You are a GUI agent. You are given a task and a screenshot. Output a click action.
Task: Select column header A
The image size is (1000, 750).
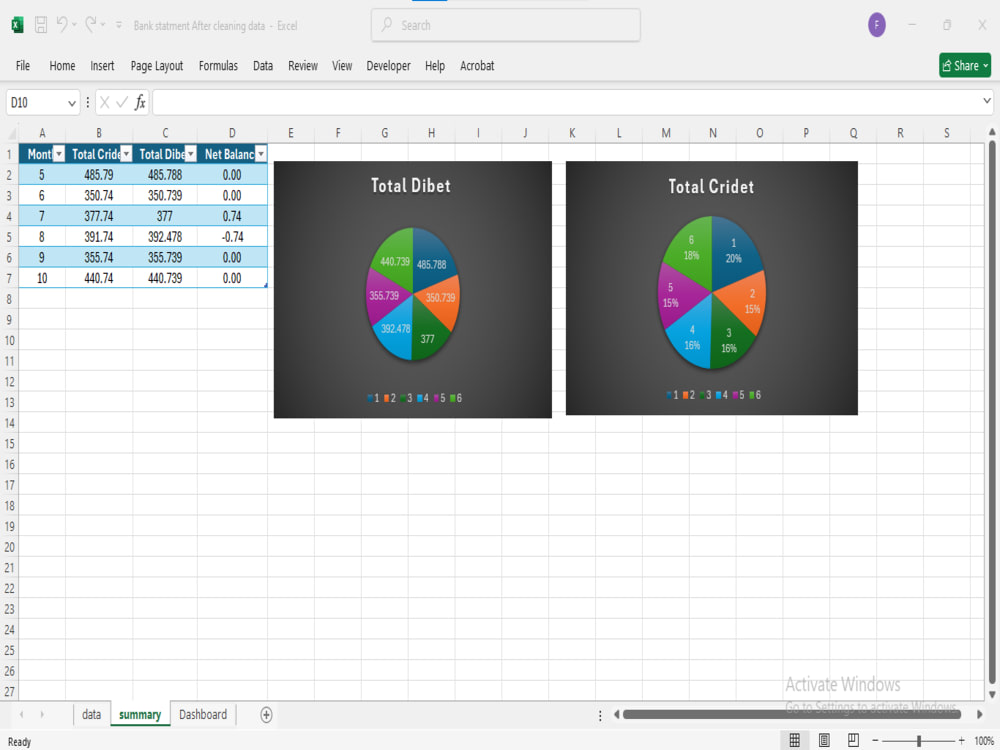[x=42, y=133]
